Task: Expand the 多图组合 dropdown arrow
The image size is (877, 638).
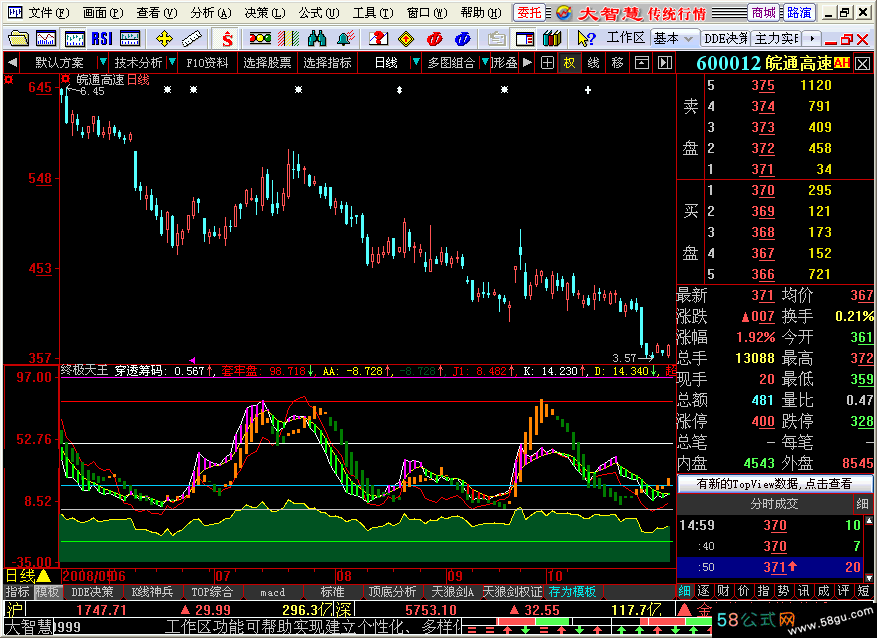Action: (485, 63)
